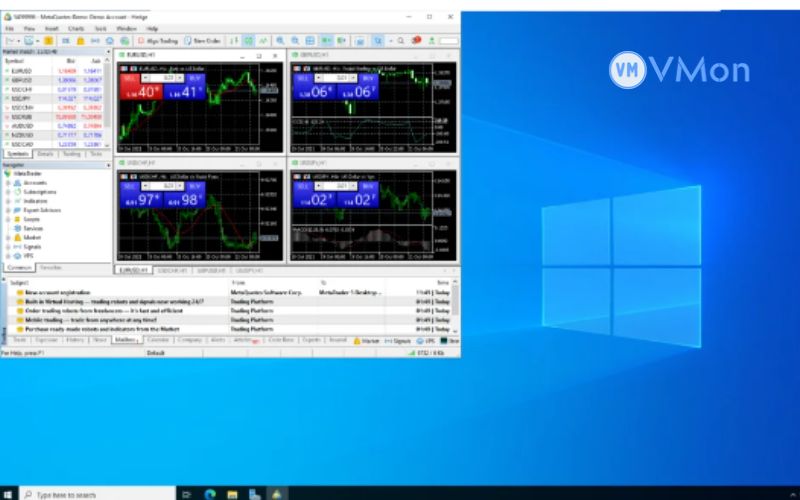Image resolution: width=800 pixels, height=500 pixels.
Task: Open the File menu
Action: coord(9,29)
